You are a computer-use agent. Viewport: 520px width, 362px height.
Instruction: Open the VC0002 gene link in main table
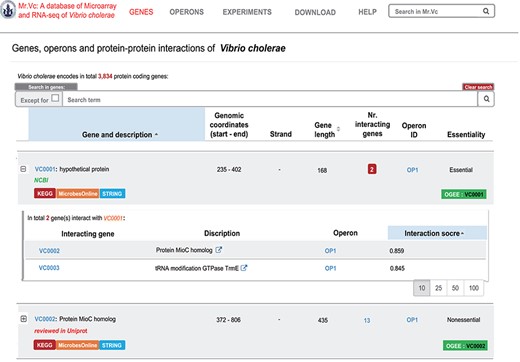pos(44,319)
